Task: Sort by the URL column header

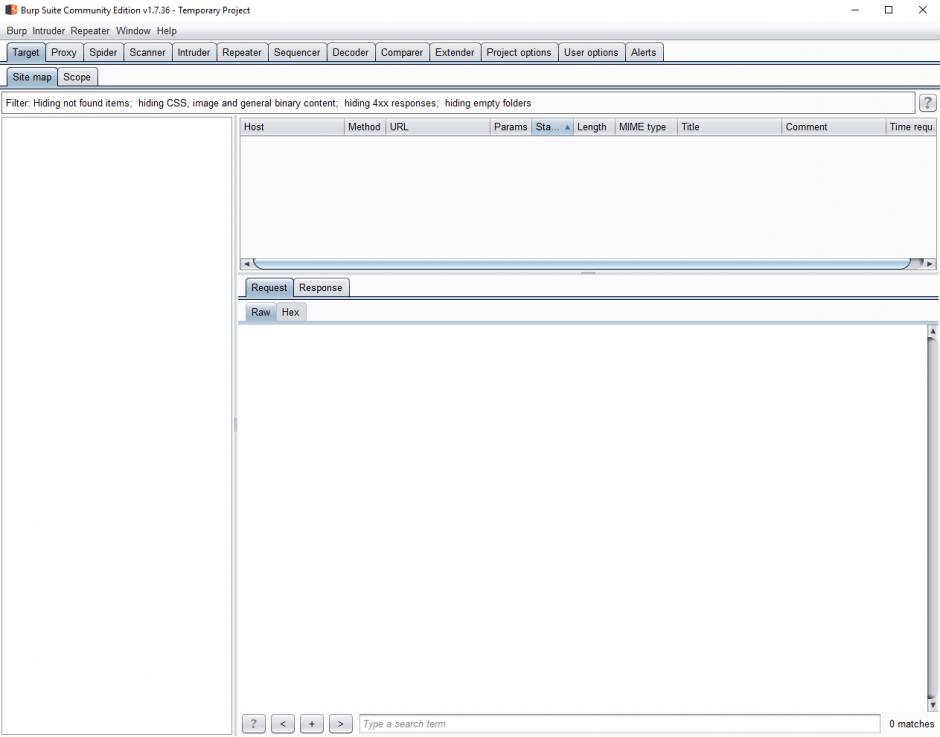Action: (438, 127)
